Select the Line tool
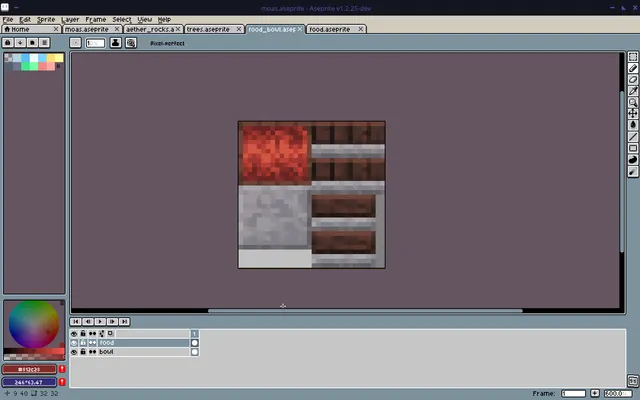Viewport: 640px width, 400px height. pos(633,137)
